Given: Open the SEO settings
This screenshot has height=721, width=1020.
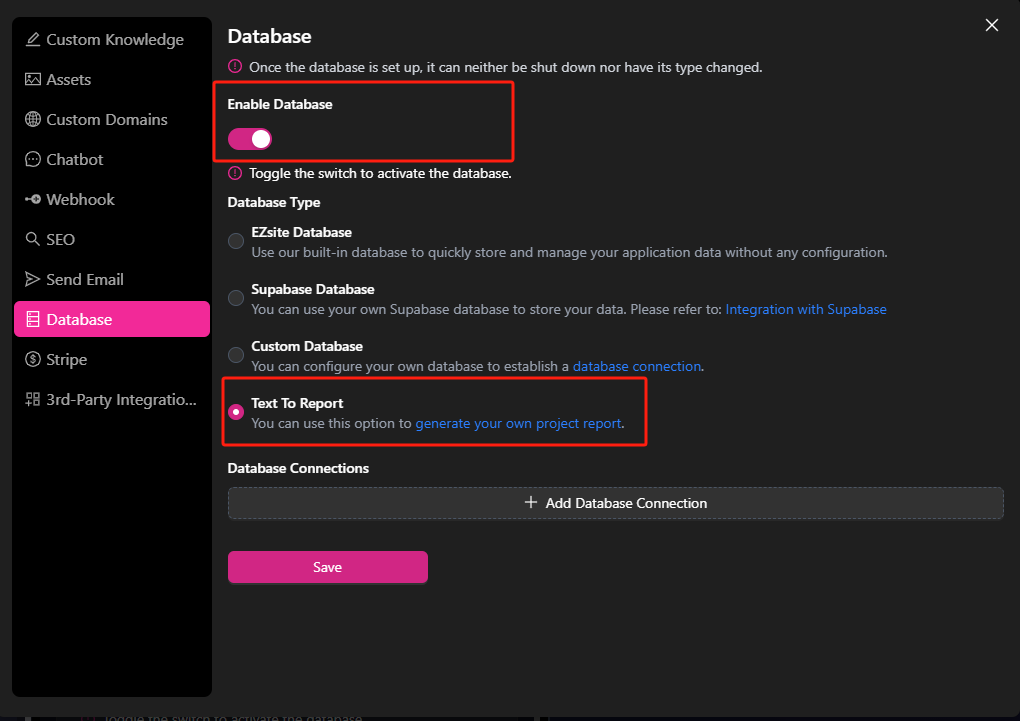Looking at the screenshot, I should (112, 239).
